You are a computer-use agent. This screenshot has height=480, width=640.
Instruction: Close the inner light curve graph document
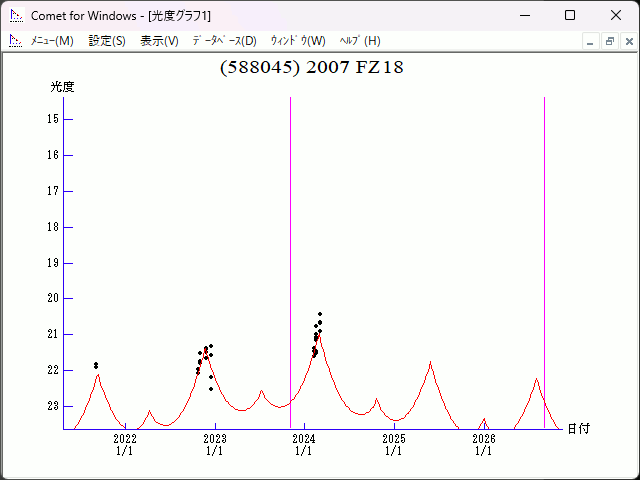click(x=627, y=41)
